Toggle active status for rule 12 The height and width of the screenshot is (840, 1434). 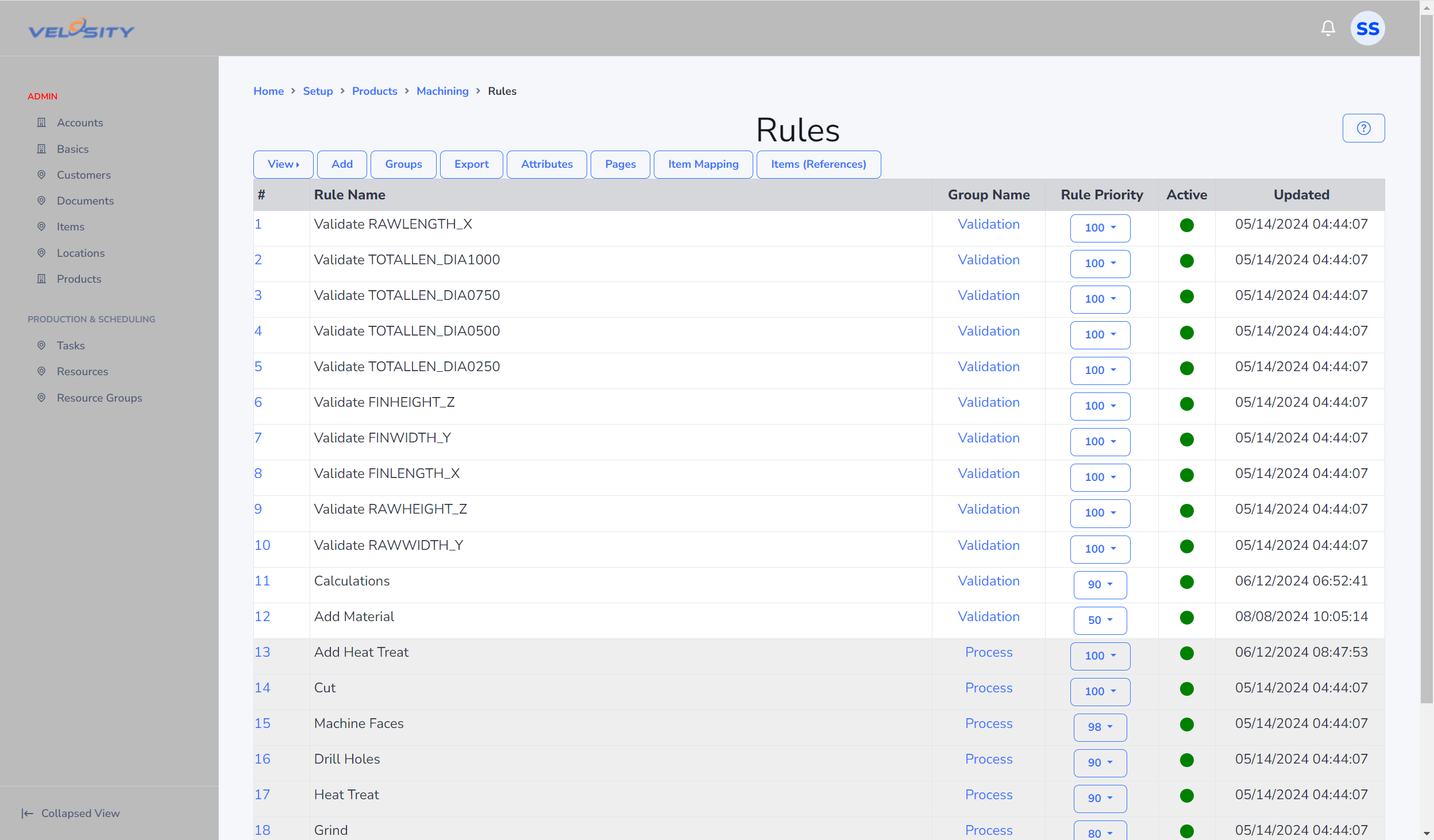point(1187,616)
